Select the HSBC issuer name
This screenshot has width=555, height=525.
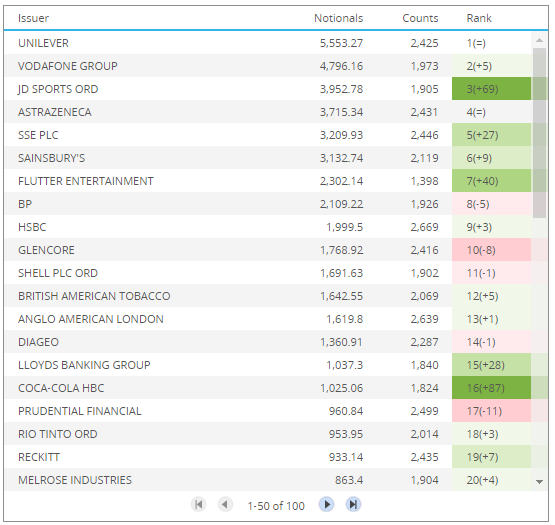(x=32, y=227)
